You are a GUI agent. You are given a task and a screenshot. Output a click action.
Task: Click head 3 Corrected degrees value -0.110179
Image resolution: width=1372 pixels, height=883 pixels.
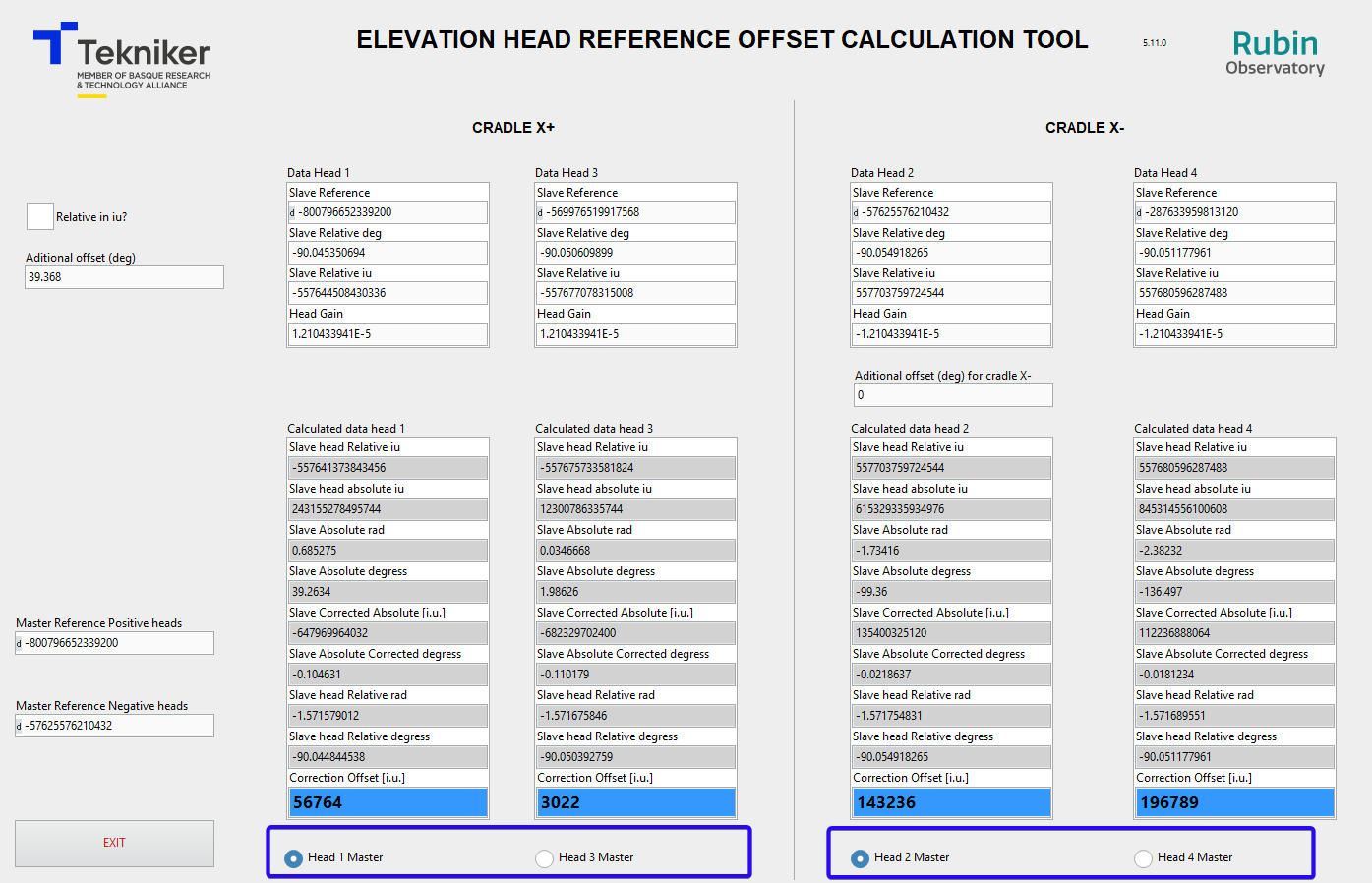635,675
